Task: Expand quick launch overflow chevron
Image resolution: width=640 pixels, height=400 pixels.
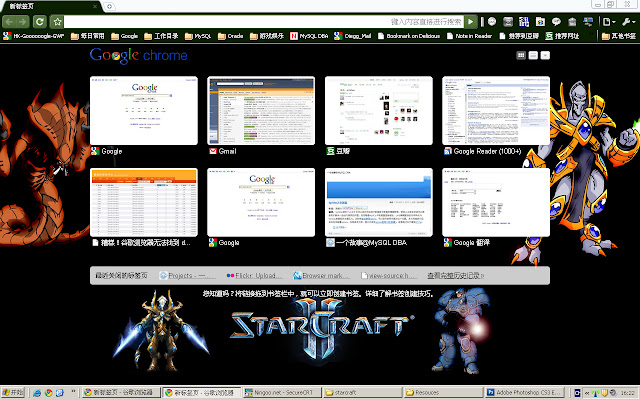Action: (73, 392)
